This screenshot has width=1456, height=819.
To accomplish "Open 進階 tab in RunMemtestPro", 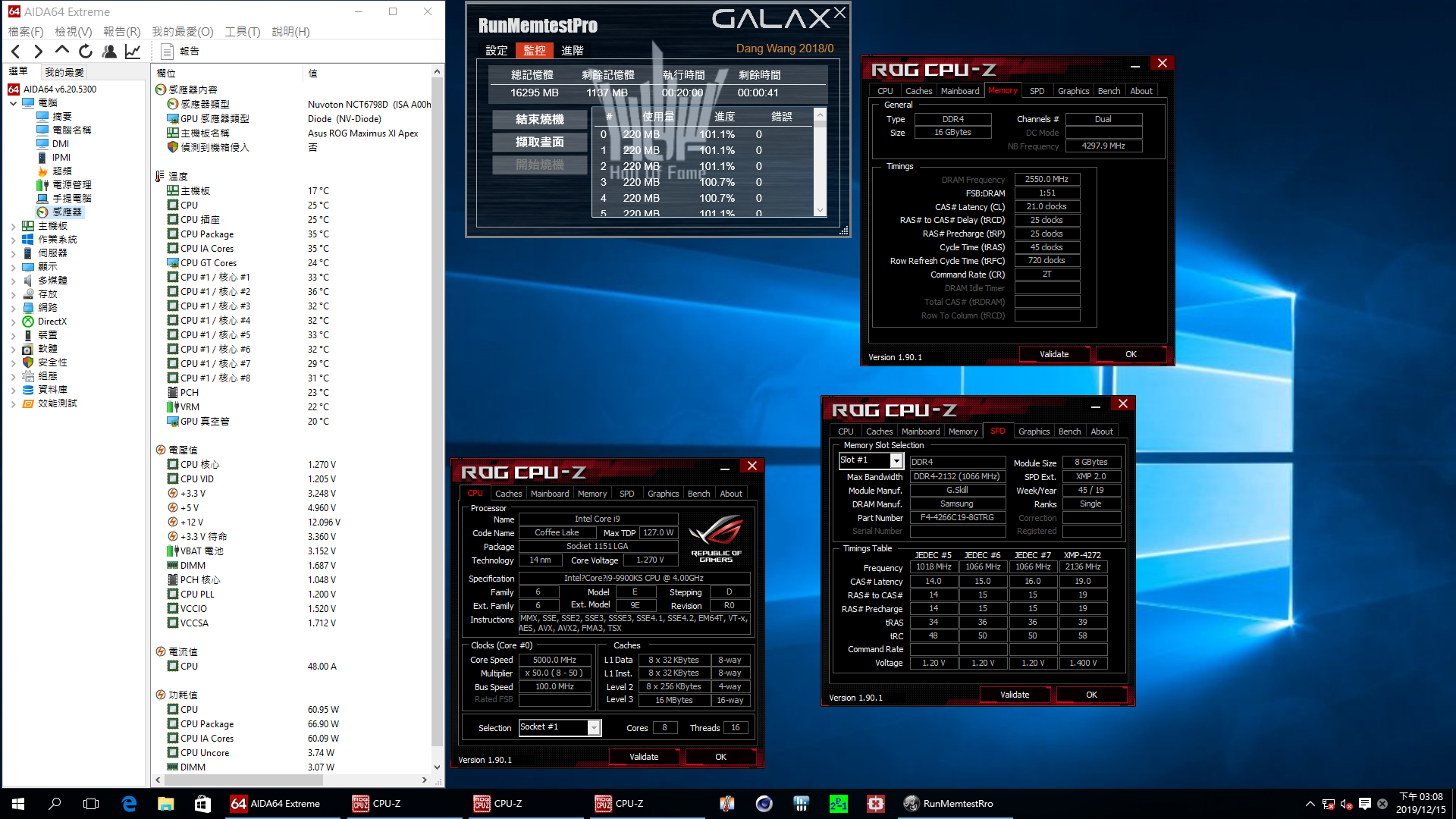I will tap(573, 50).
